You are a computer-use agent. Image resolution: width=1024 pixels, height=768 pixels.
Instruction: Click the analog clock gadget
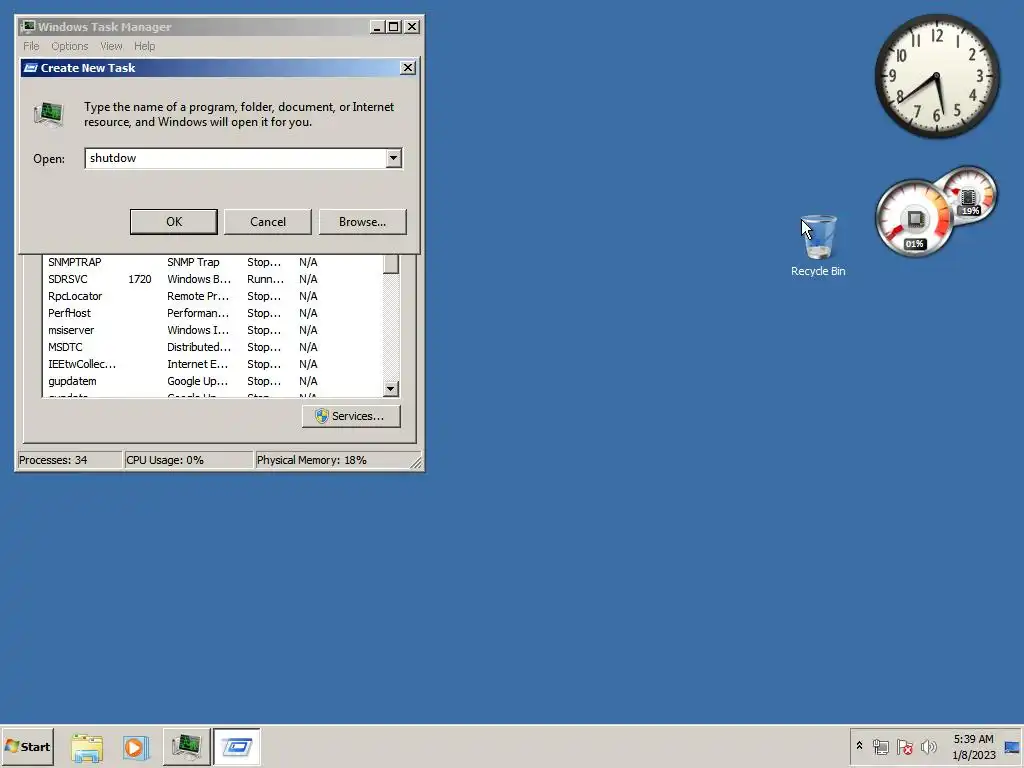point(937,76)
